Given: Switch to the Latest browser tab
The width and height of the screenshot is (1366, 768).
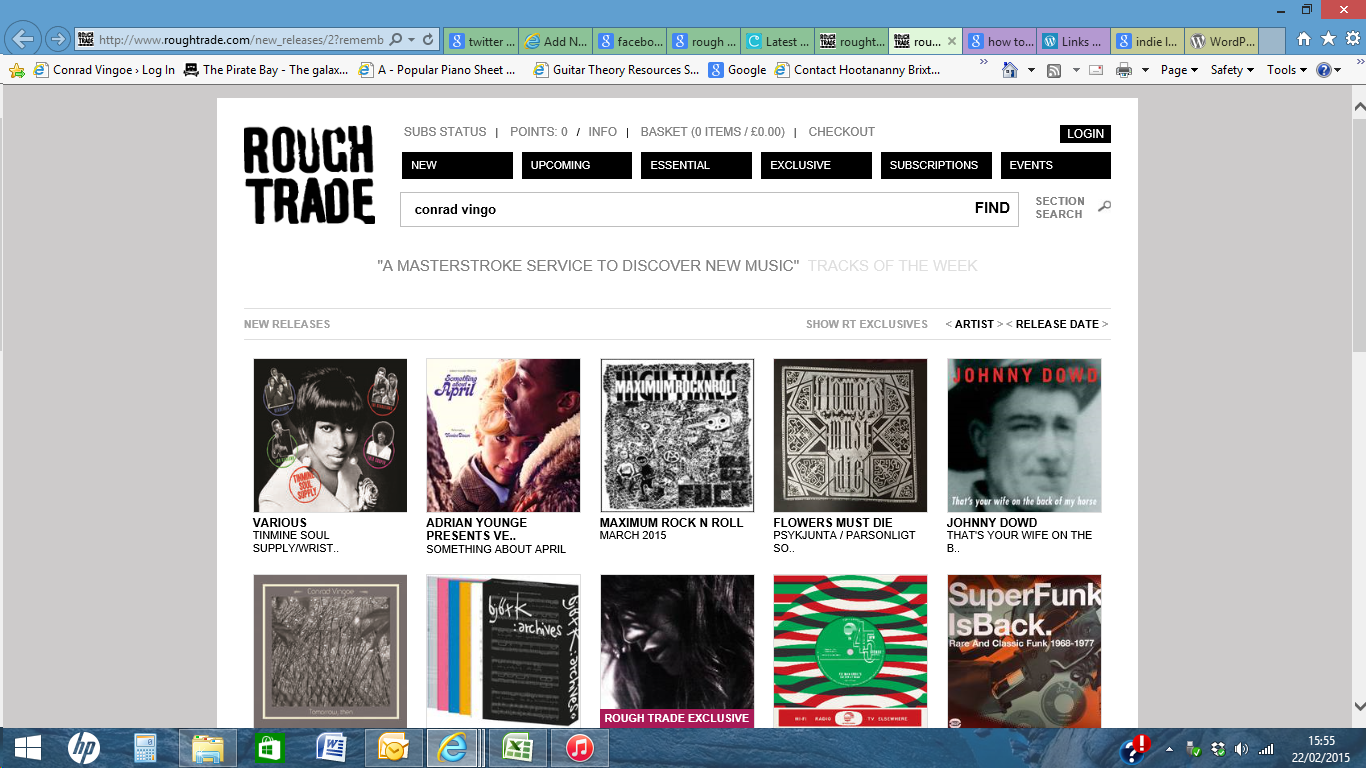Looking at the screenshot, I should (x=777, y=41).
